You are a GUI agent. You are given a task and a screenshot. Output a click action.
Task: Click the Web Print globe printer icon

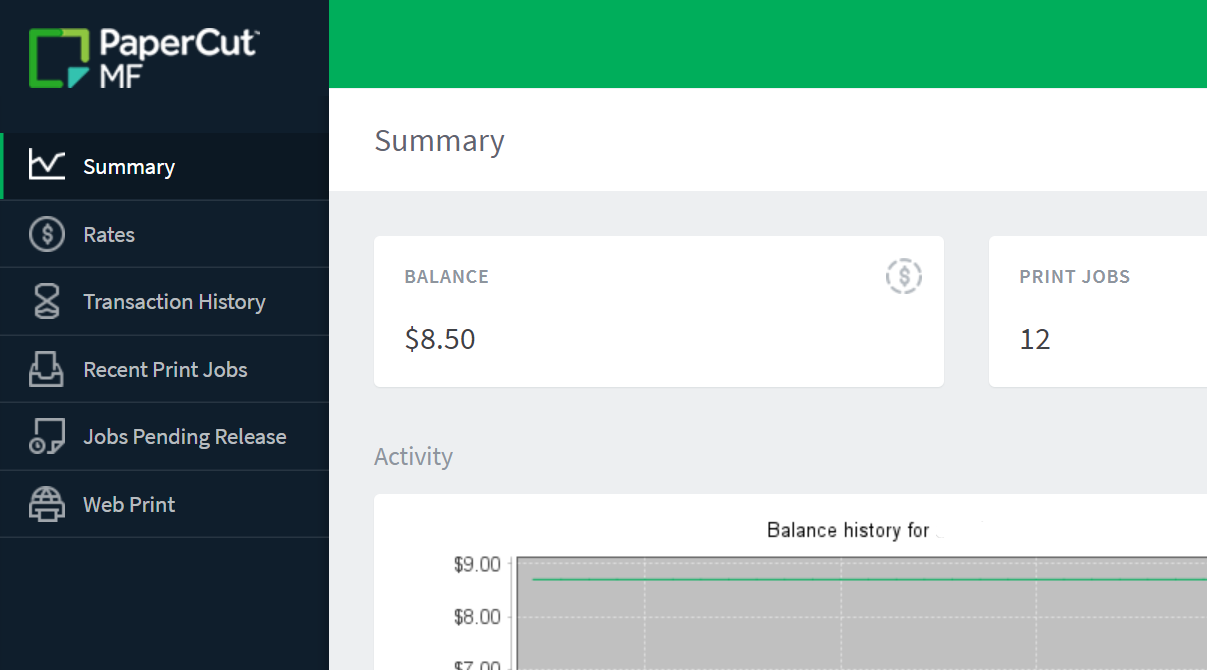(47, 504)
